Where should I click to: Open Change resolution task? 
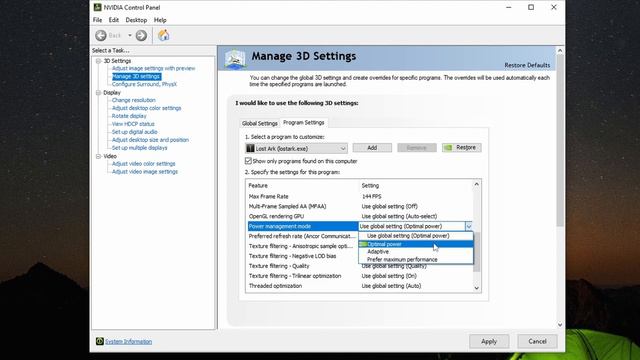(133, 100)
